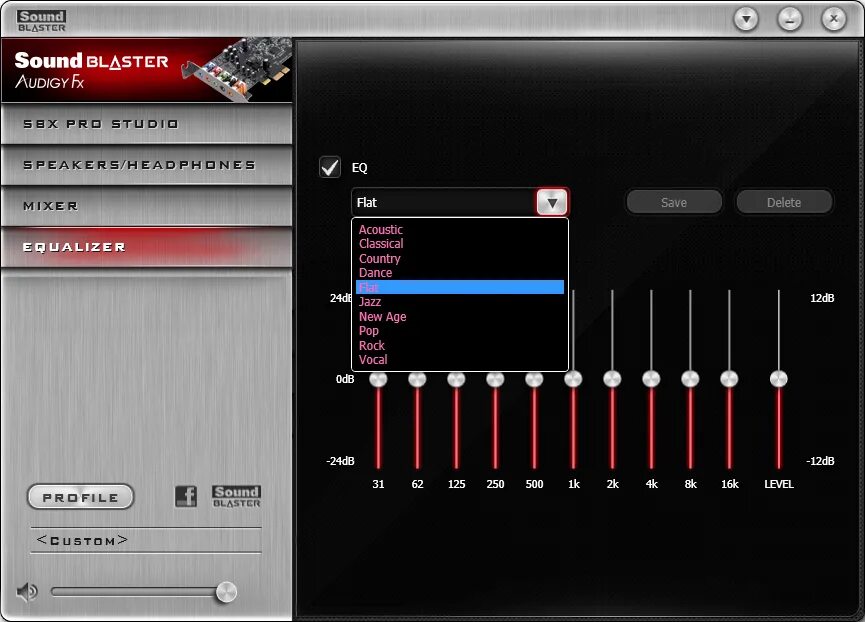865x622 pixels.
Task: Minimize the Sound Blaster window
Action: click(790, 20)
